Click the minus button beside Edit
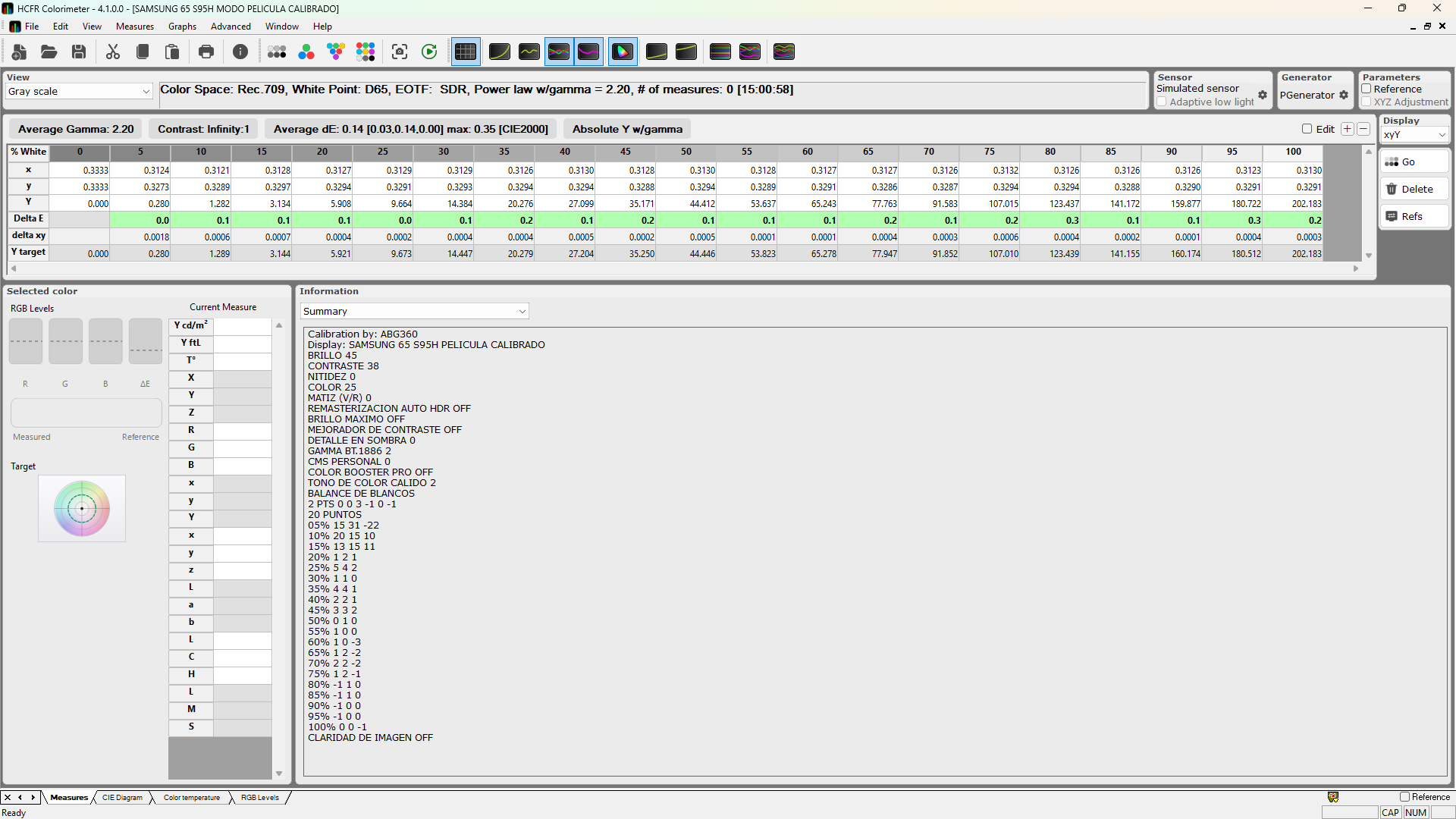 (x=1363, y=129)
